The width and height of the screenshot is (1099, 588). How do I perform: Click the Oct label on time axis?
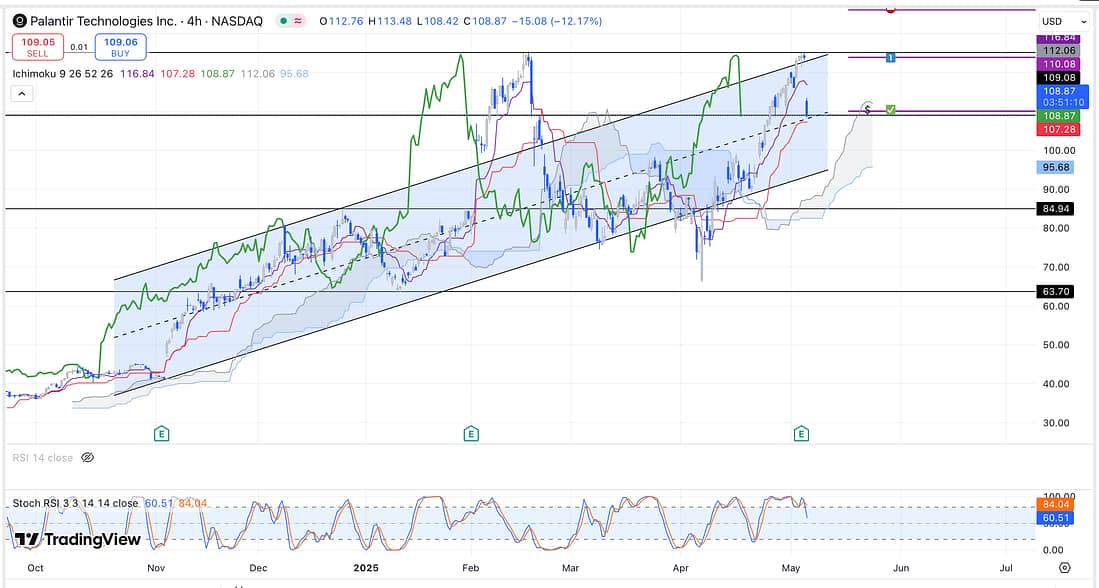[x=35, y=568]
